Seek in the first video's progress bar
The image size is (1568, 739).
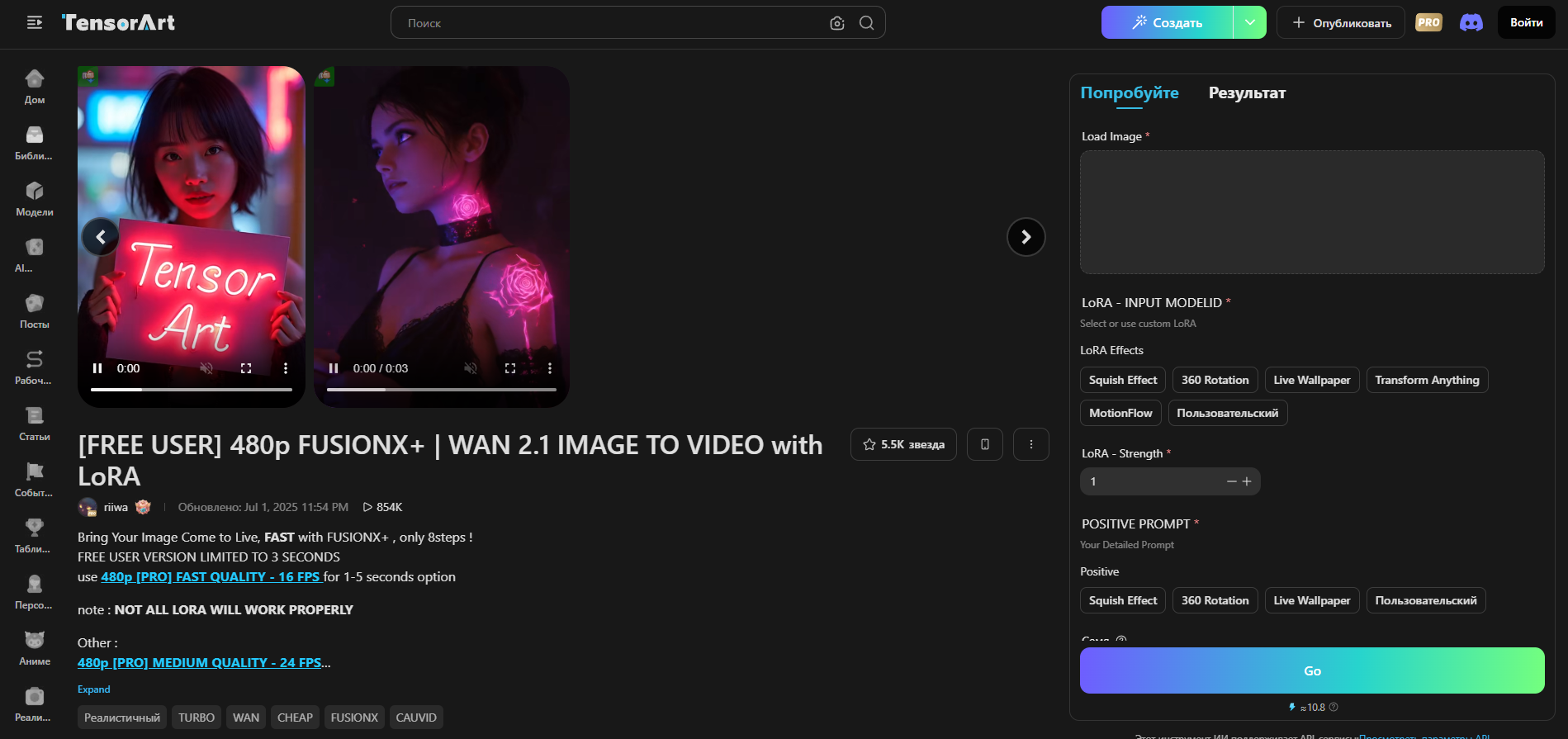pyautogui.click(x=192, y=389)
